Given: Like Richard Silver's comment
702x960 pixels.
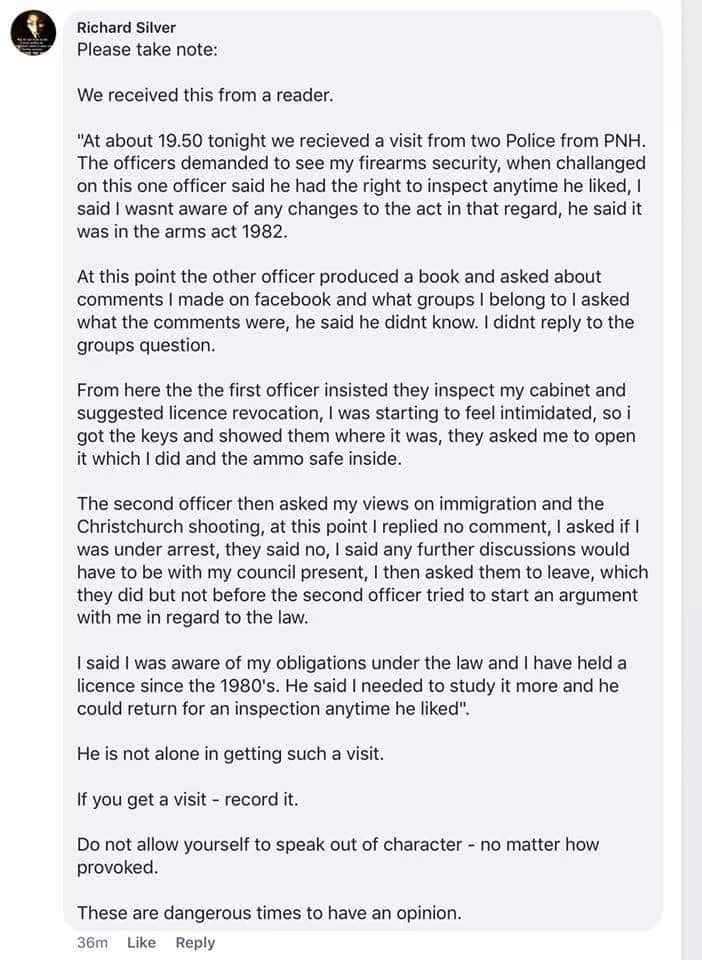Looking at the screenshot, I should pyautogui.click(x=141, y=942).
